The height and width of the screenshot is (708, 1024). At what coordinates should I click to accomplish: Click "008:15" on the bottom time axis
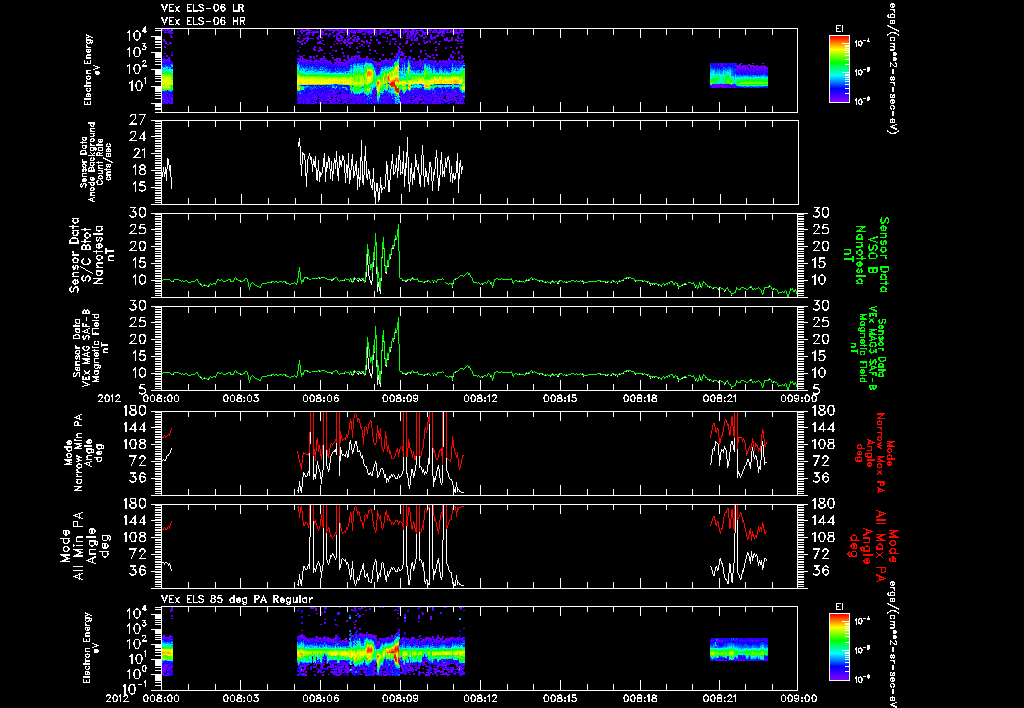(x=560, y=698)
